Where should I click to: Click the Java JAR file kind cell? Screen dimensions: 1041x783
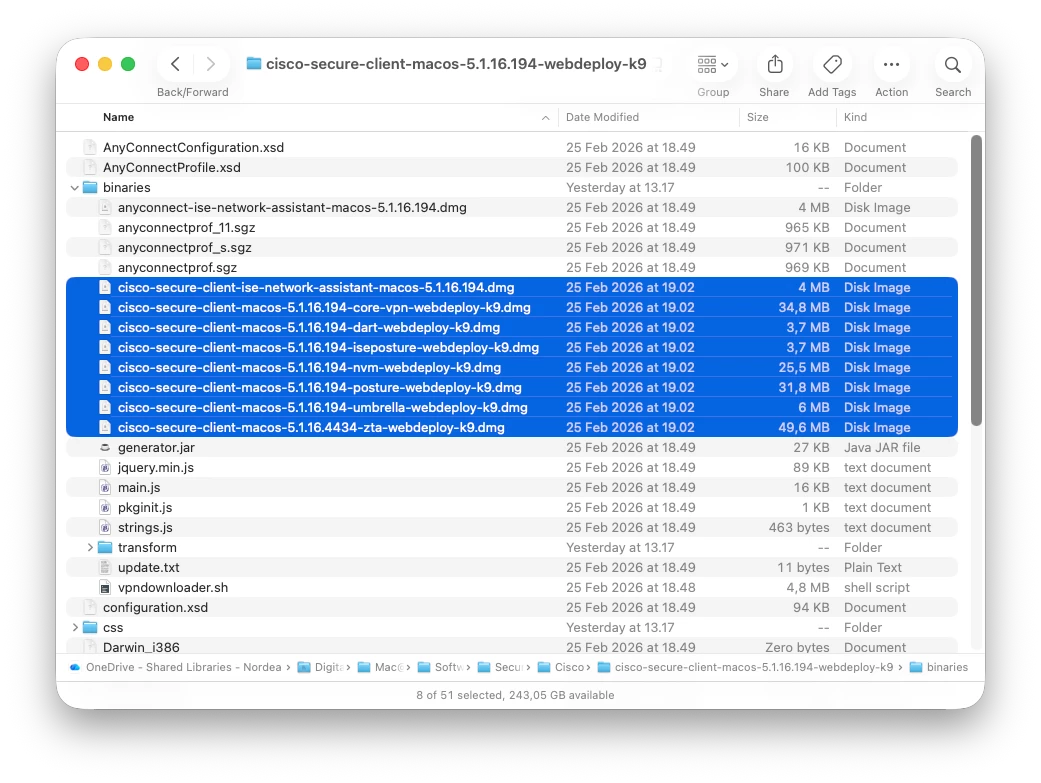click(882, 448)
